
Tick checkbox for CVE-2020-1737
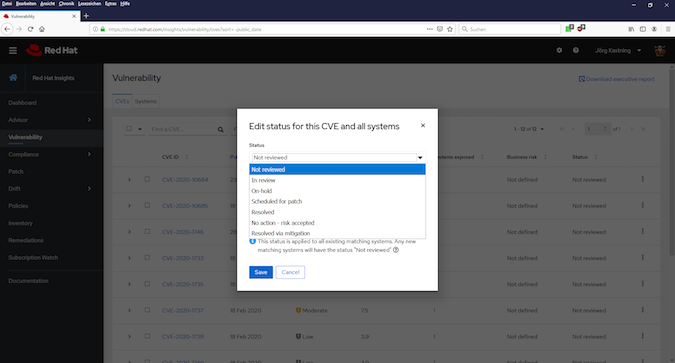pos(147,310)
